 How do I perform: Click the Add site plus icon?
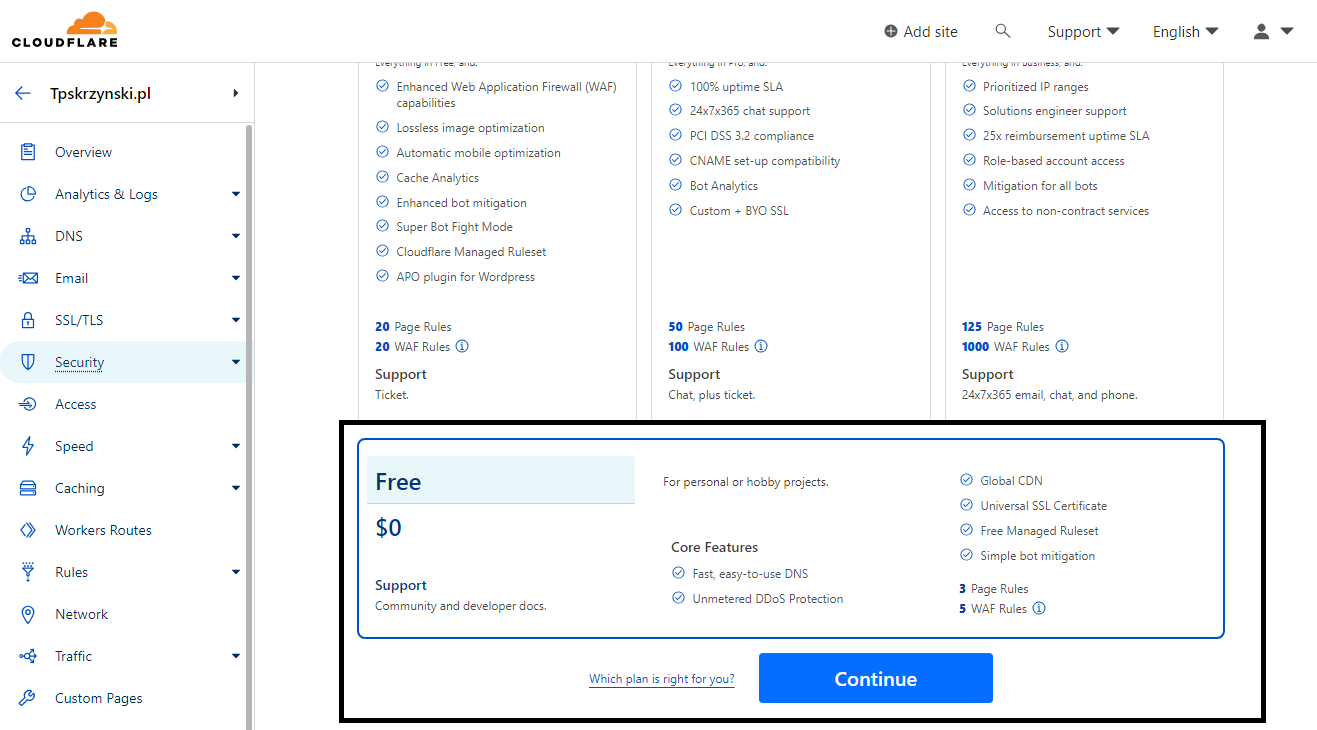[x=891, y=31]
